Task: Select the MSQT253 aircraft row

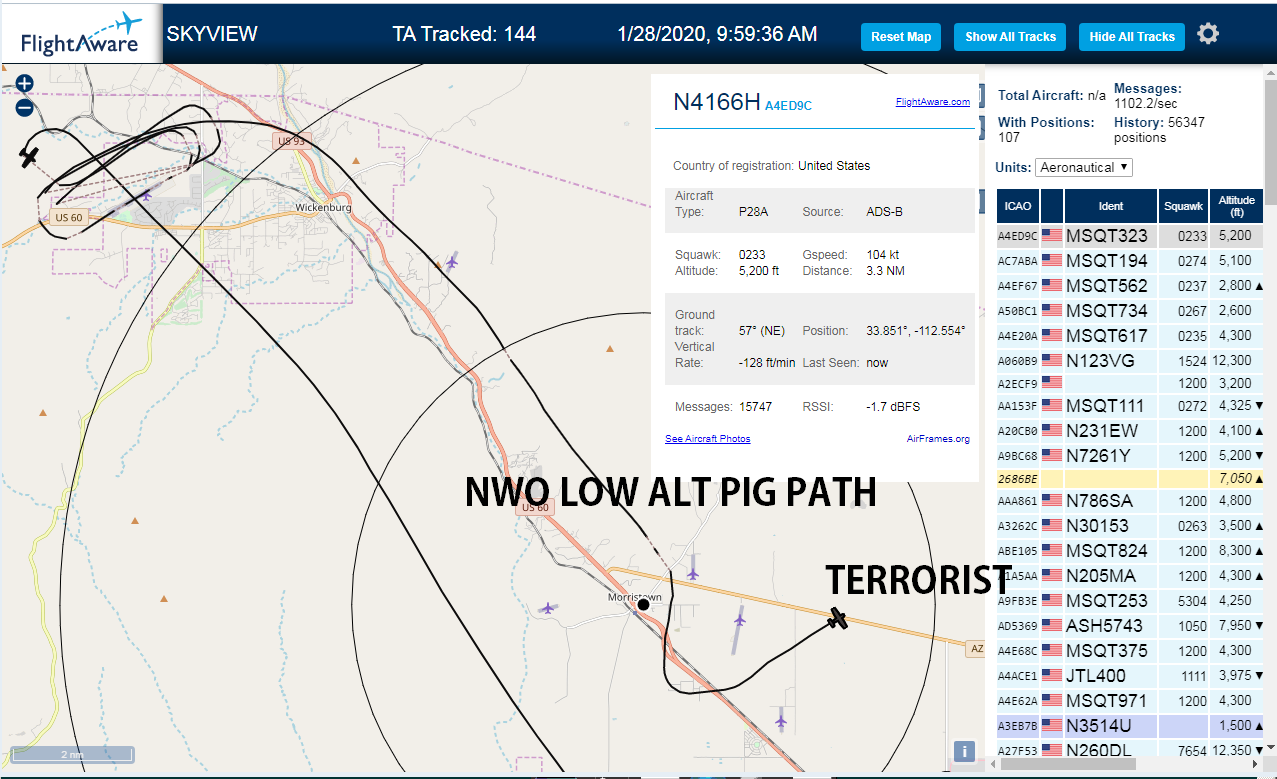Action: [1130, 601]
